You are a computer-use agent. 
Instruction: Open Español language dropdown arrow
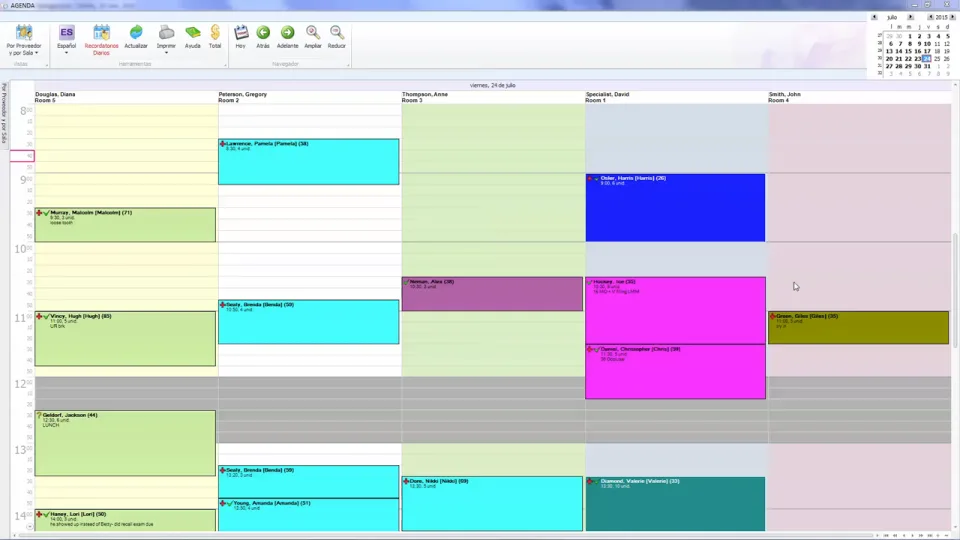tap(66, 53)
